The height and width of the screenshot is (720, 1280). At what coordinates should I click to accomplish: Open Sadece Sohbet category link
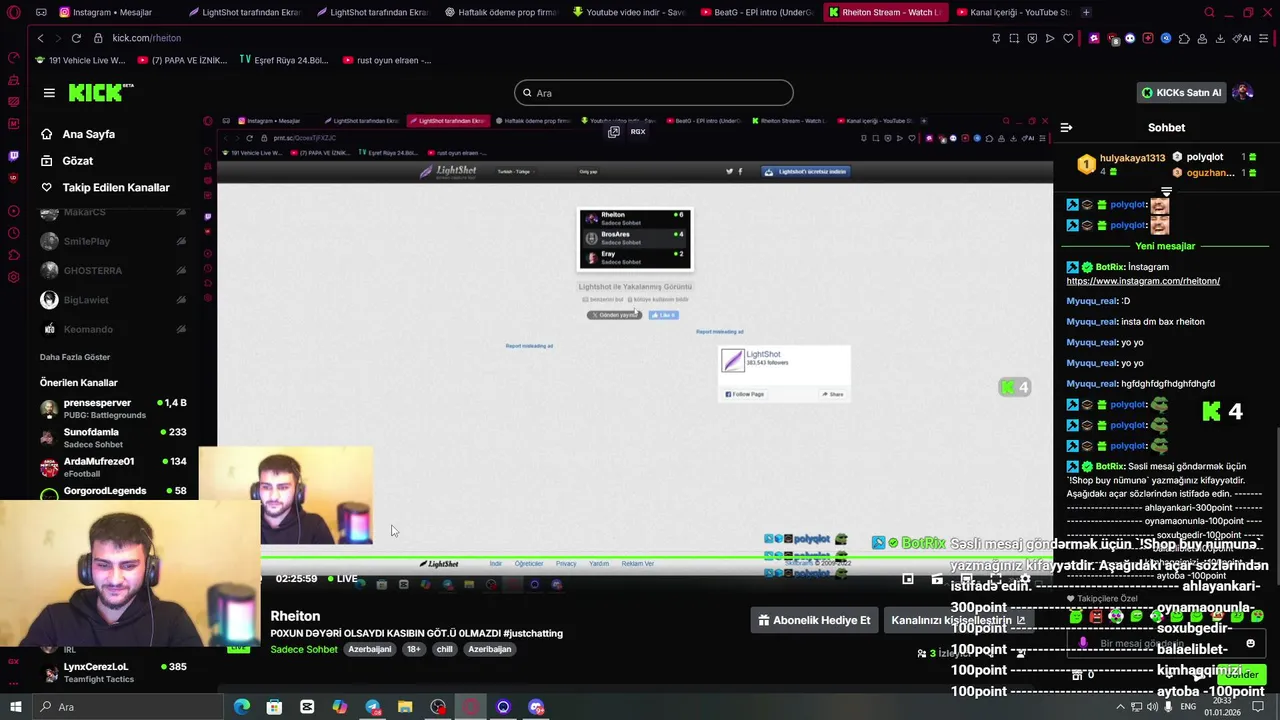(x=304, y=649)
